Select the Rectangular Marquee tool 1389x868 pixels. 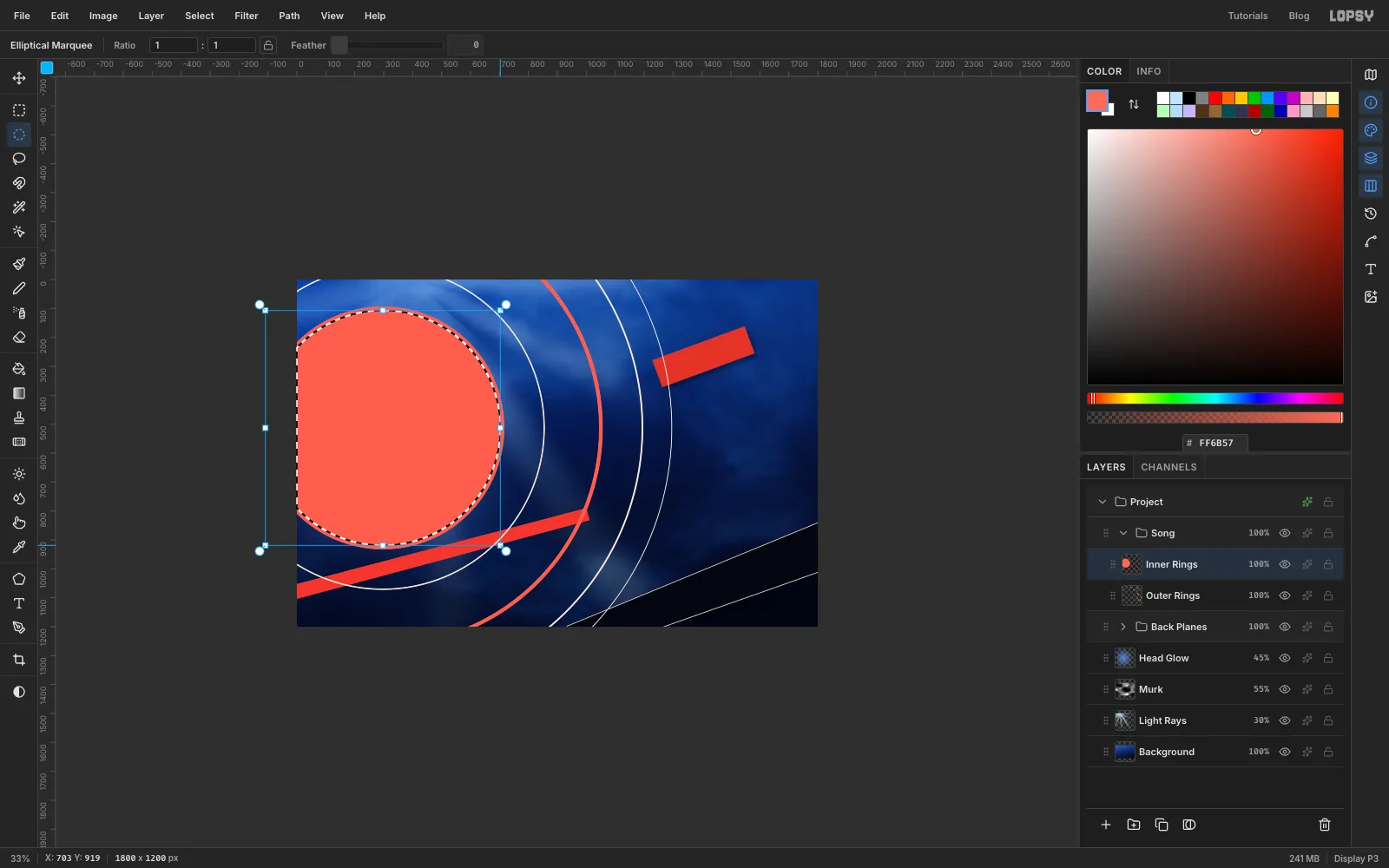(19, 110)
